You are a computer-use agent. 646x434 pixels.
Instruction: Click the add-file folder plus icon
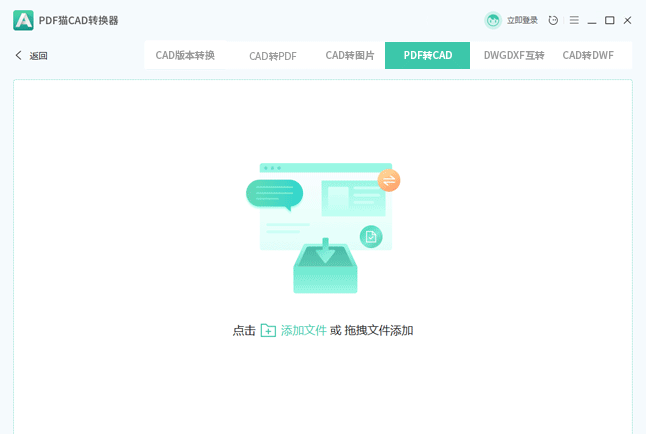(268, 330)
